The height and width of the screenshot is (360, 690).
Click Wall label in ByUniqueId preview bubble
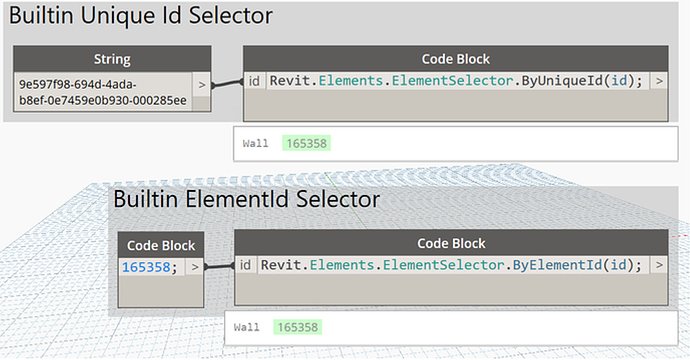point(255,143)
